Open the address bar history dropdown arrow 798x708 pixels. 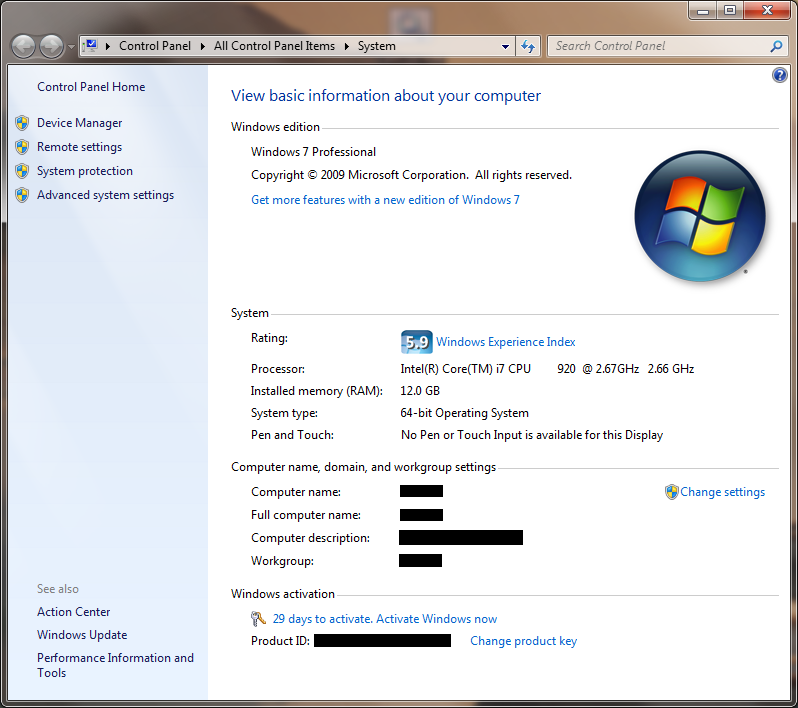point(505,46)
